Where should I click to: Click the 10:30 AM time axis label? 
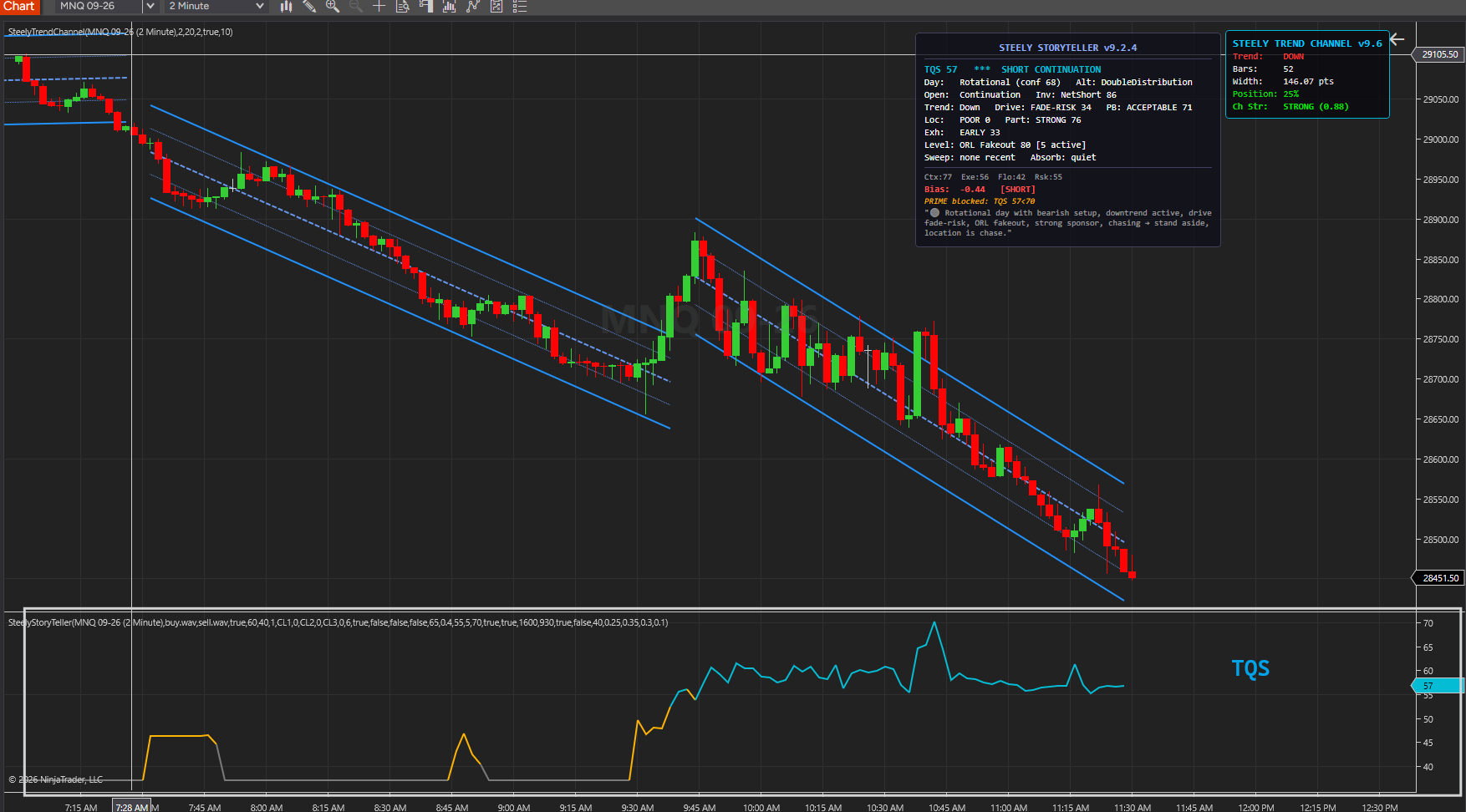(885, 808)
